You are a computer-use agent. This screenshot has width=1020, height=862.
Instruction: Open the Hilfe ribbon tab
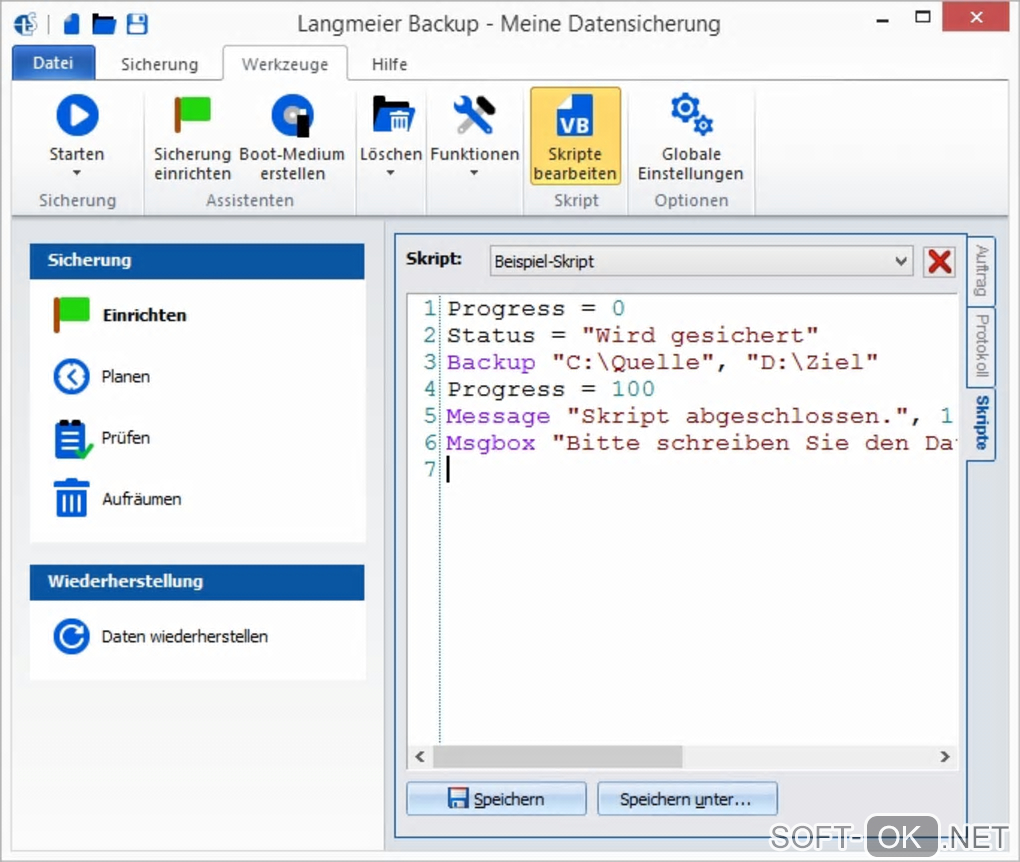(389, 64)
